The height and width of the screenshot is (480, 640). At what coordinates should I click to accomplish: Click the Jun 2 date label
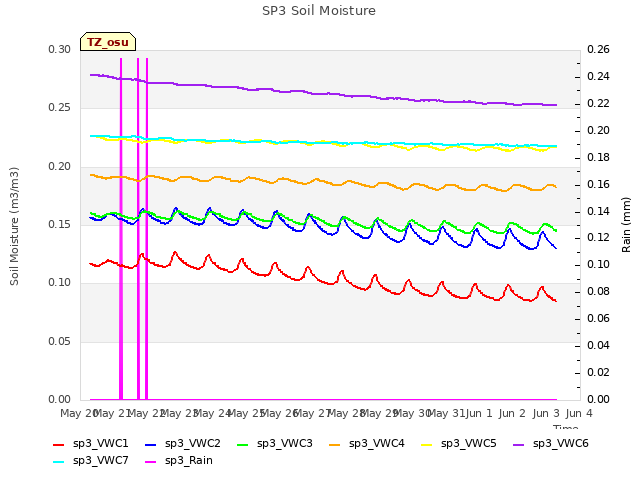(x=513, y=413)
